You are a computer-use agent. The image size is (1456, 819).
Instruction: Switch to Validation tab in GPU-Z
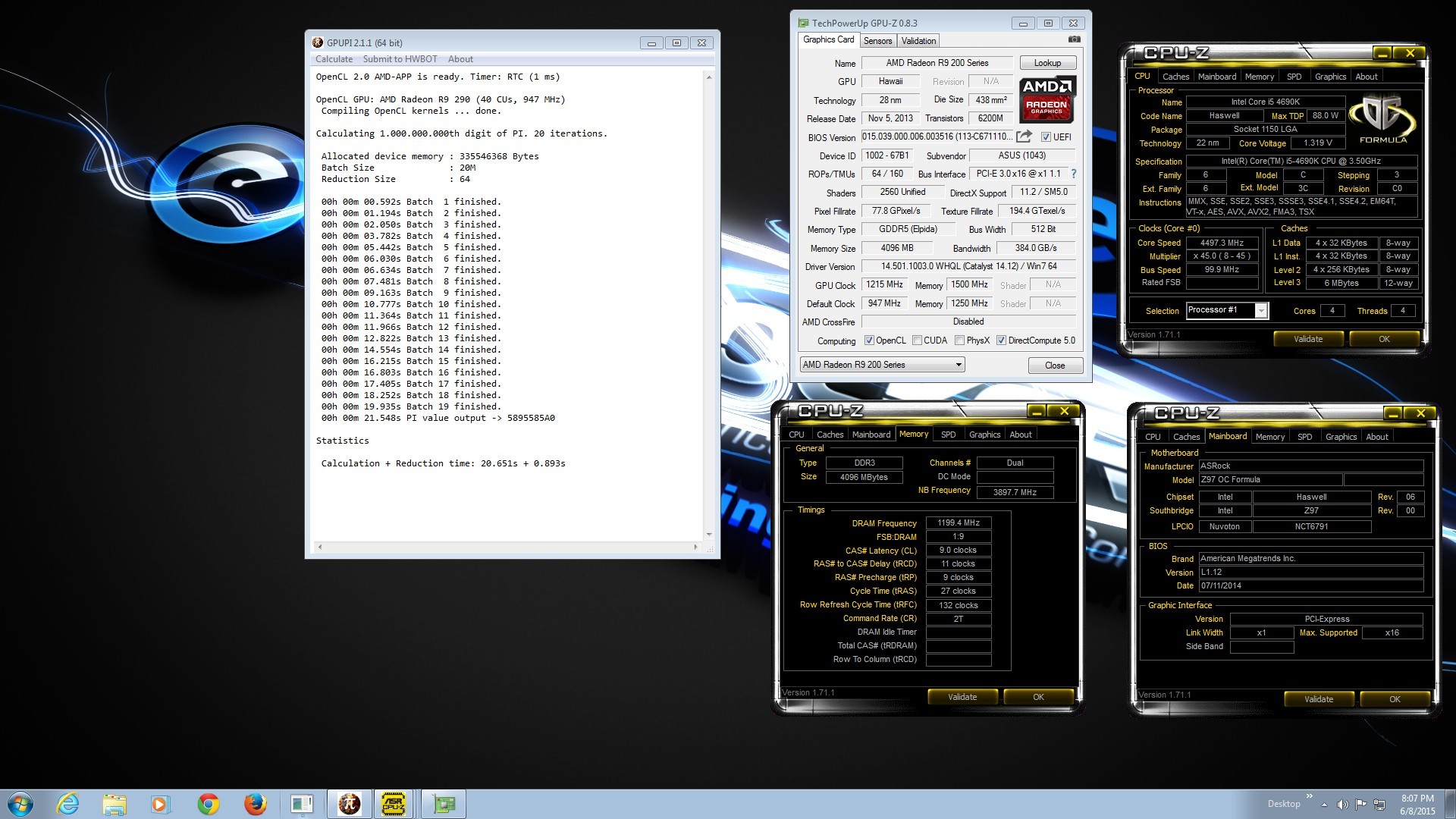pyautogui.click(x=918, y=41)
